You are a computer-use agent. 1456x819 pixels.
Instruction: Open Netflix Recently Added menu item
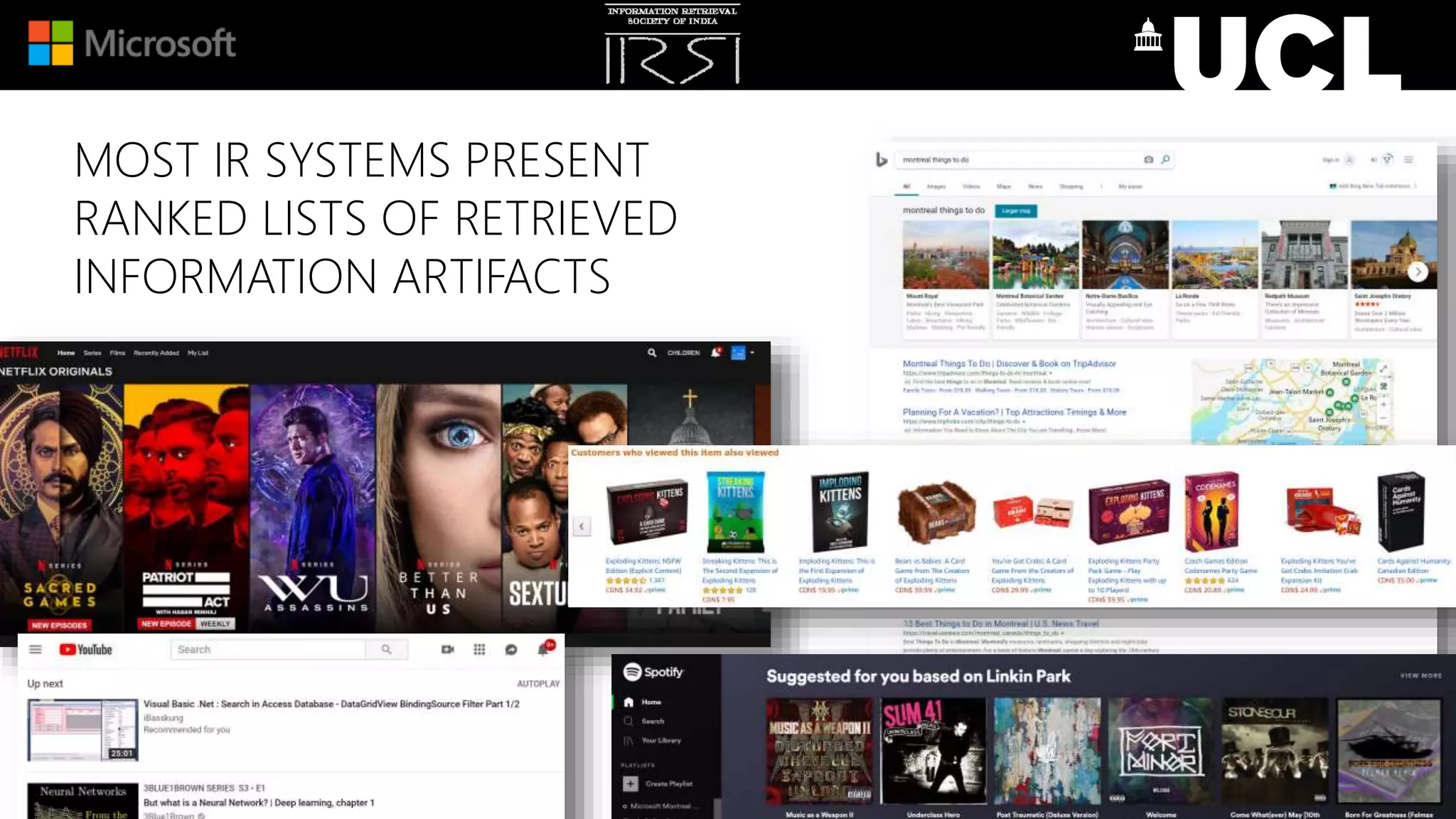pyautogui.click(x=156, y=353)
